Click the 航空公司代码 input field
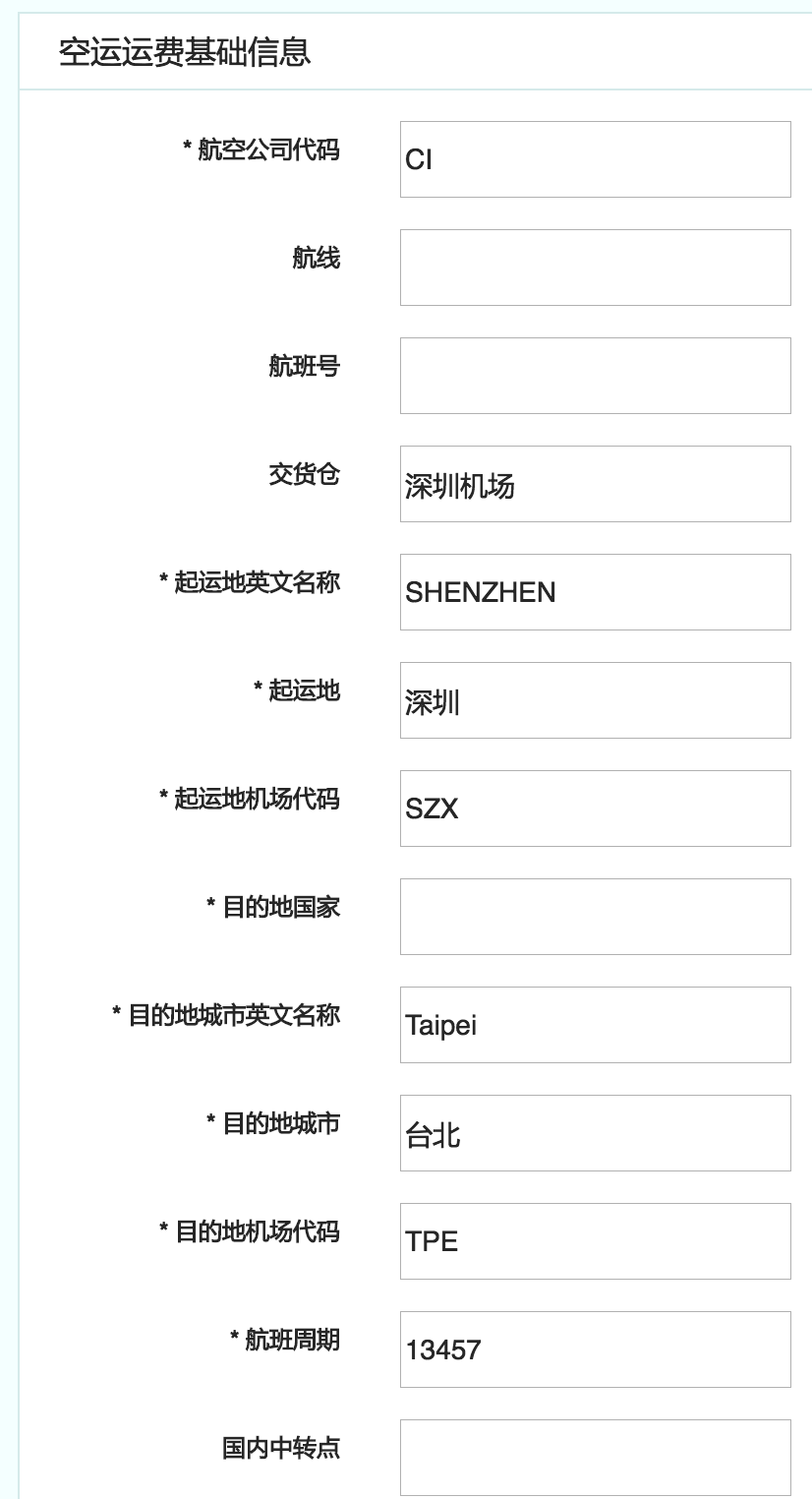Screen dimensions: 812x1499 [595, 159]
